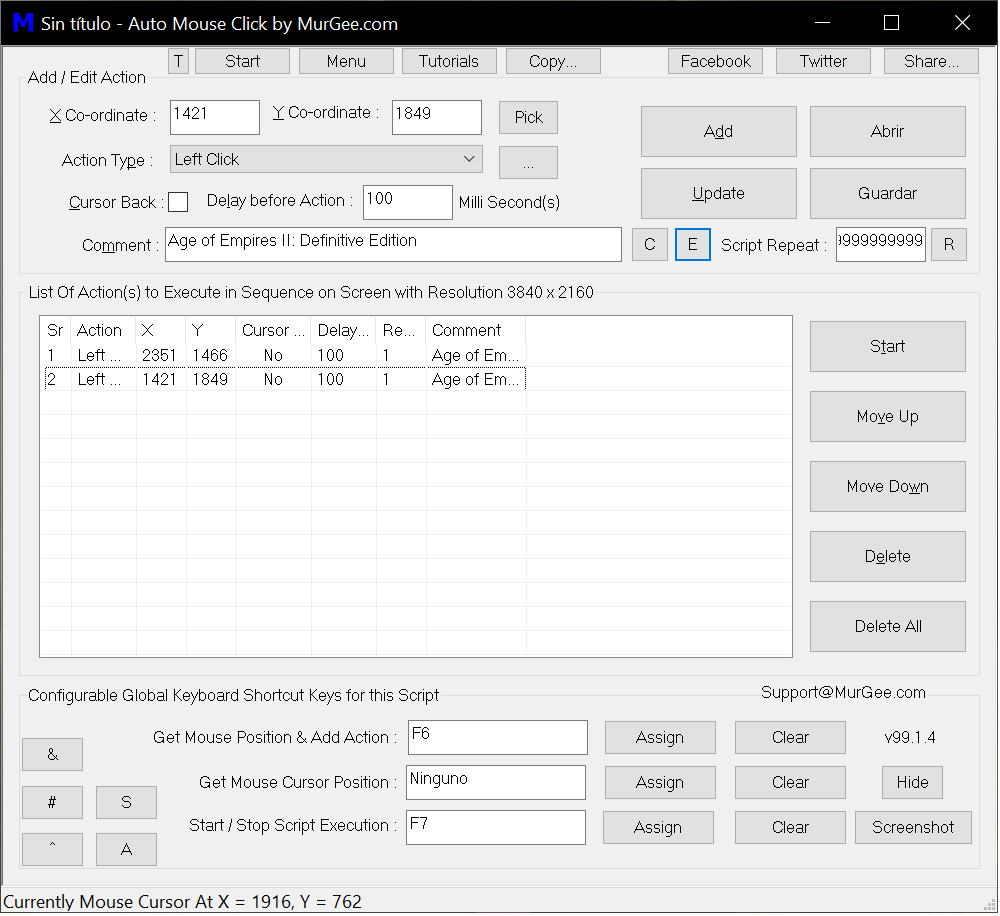Open the Twitter link button
Screen dimensions: 1000x916
(823, 61)
